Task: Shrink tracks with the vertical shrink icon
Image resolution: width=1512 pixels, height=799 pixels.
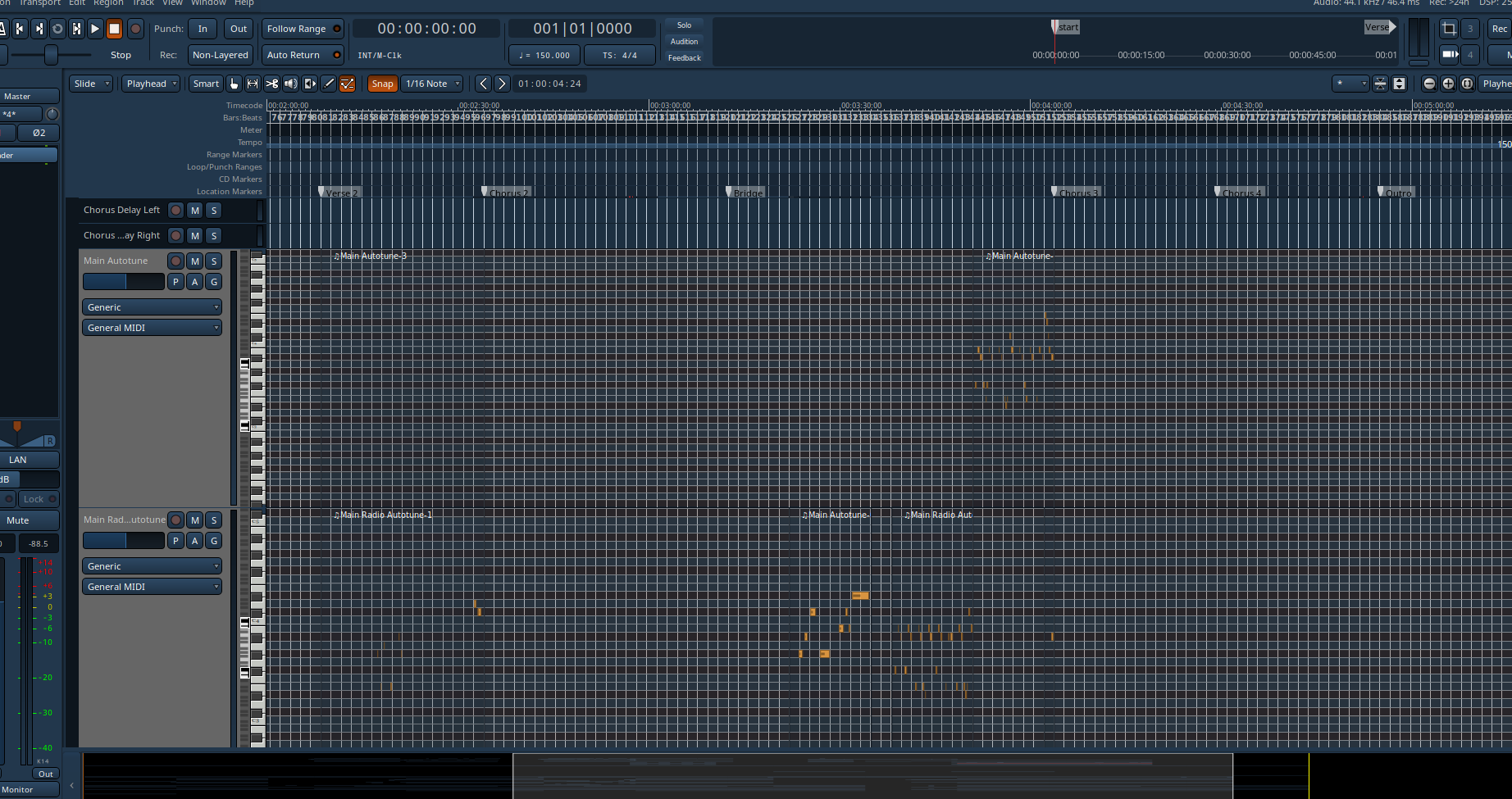Action: pyautogui.click(x=1381, y=84)
